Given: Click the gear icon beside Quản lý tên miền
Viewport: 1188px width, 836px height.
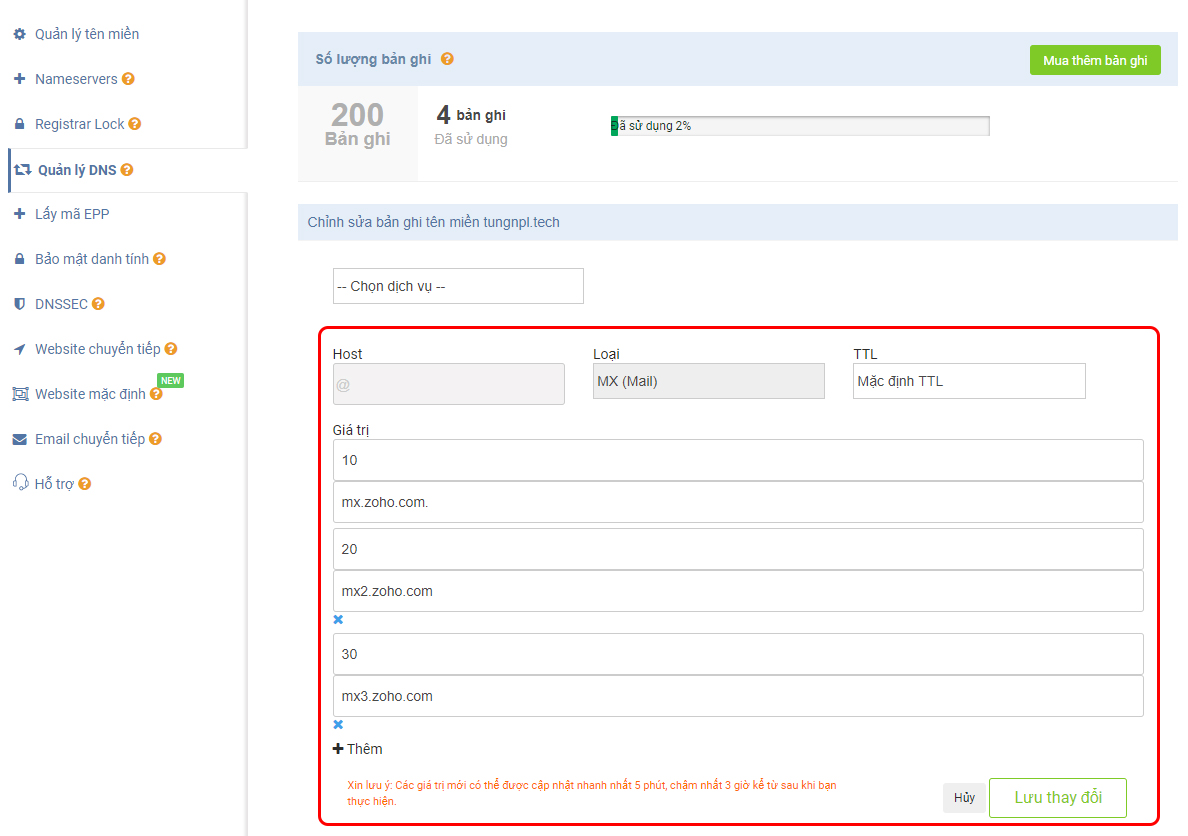Looking at the screenshot, I should coord(20,34).
